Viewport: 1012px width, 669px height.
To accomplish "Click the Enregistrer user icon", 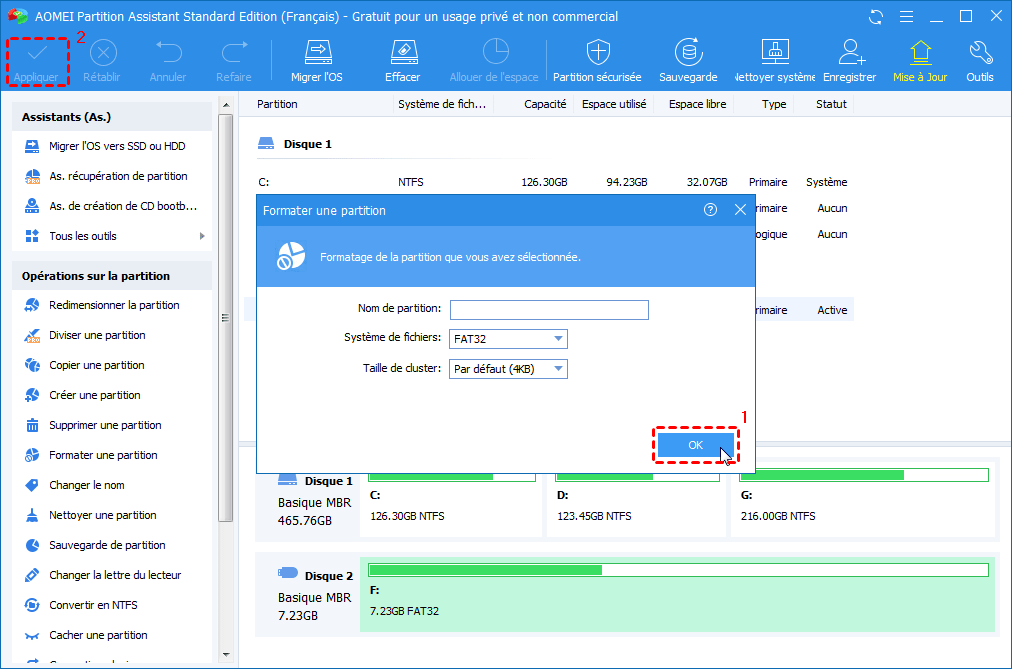I will click(851, 52).
